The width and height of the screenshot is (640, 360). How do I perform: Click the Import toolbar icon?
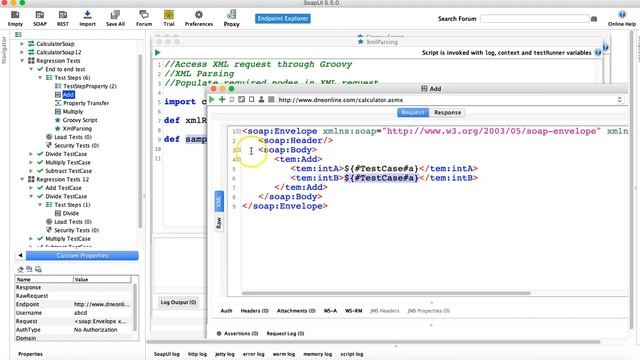tap(87, 15)
